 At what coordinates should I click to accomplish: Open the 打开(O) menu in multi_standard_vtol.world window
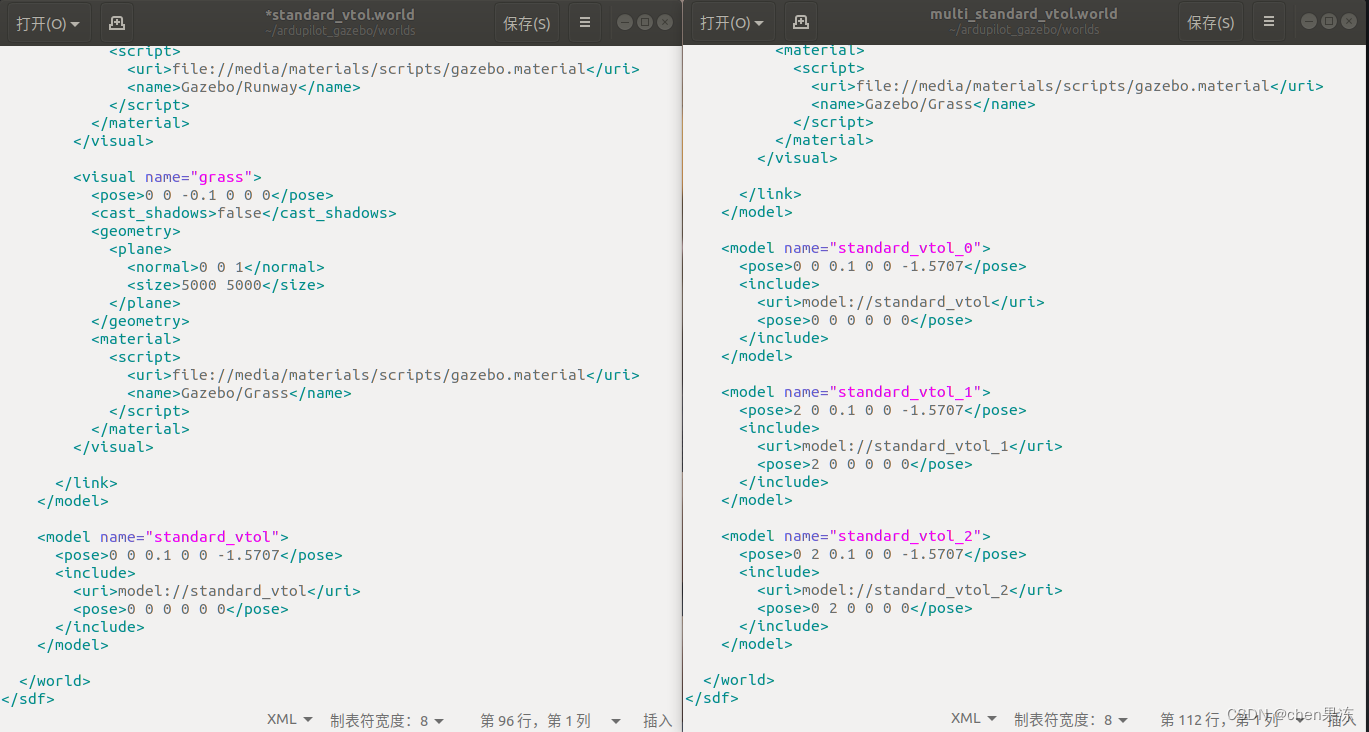(731, 23)
